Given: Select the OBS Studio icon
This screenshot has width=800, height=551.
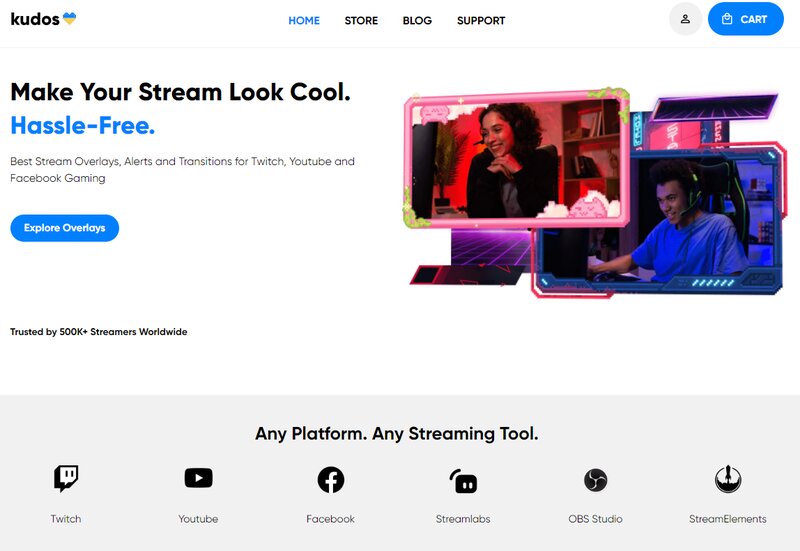Looking at the screenshot, I should point(595,480).
